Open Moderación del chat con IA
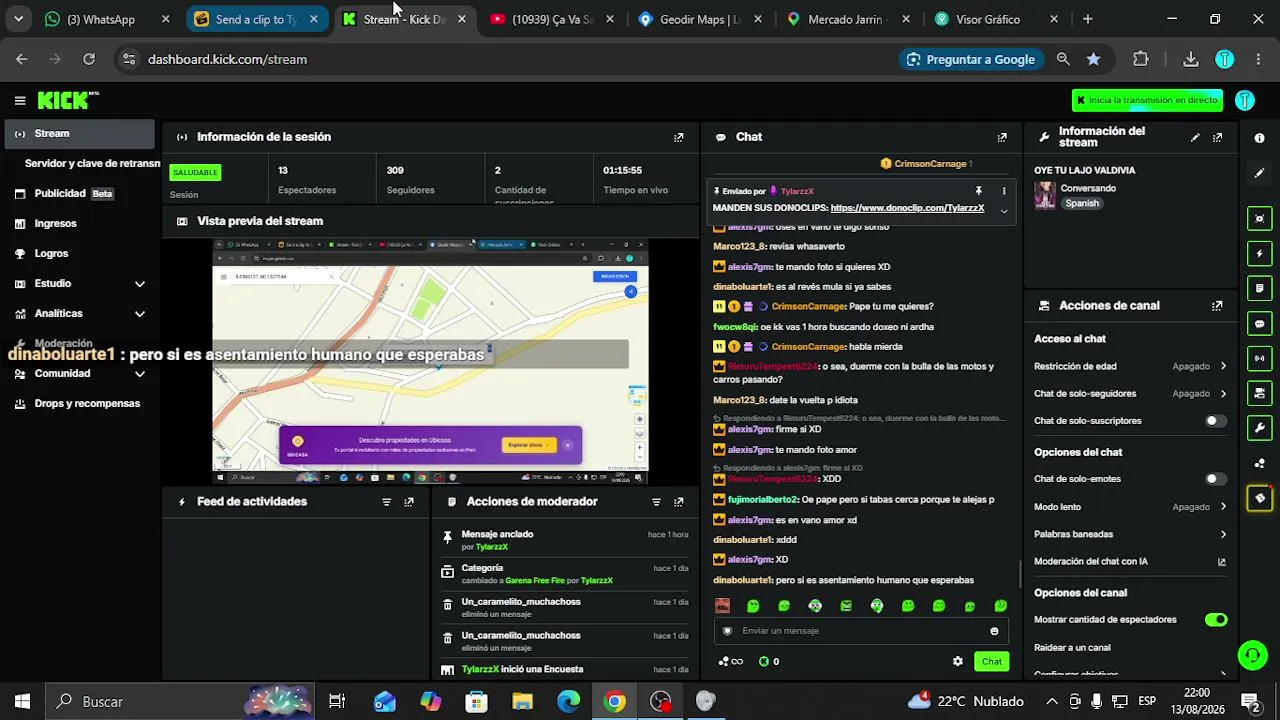The height and width of the screenshot is (720, 1280). pyautogui.click(x=1130, y=562)
